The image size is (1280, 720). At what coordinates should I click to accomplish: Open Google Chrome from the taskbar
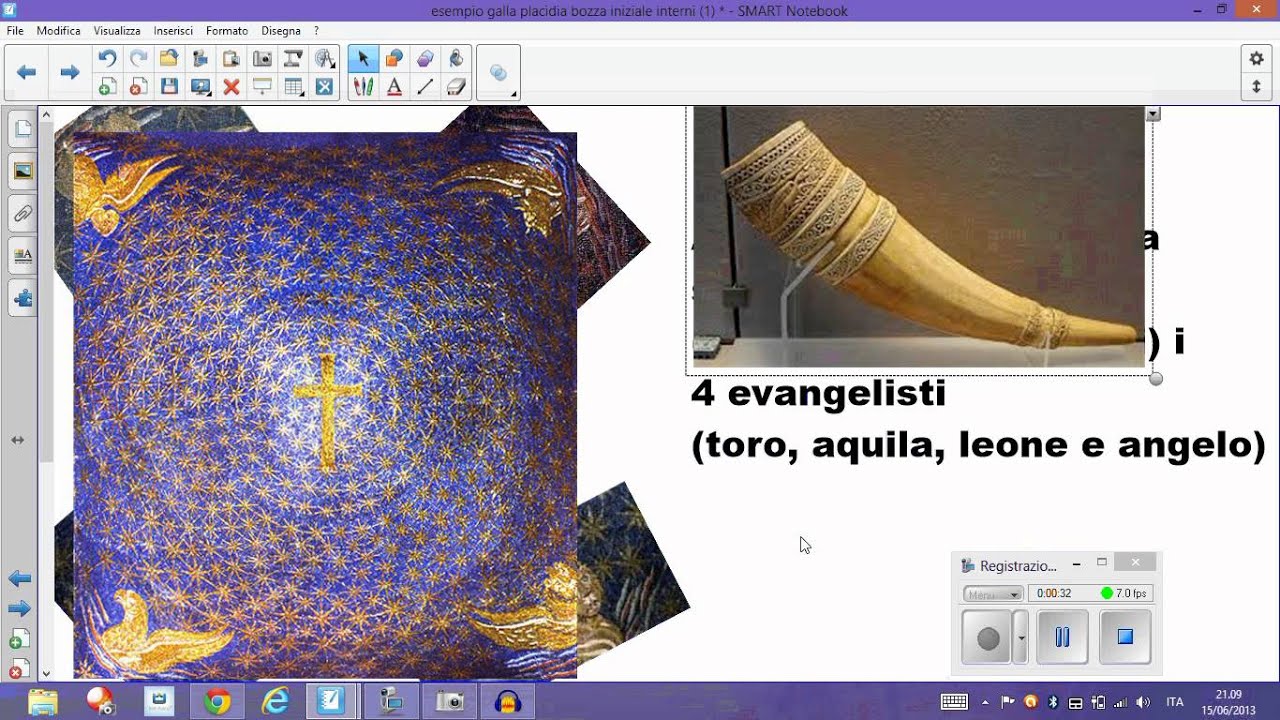pos(217,702)
